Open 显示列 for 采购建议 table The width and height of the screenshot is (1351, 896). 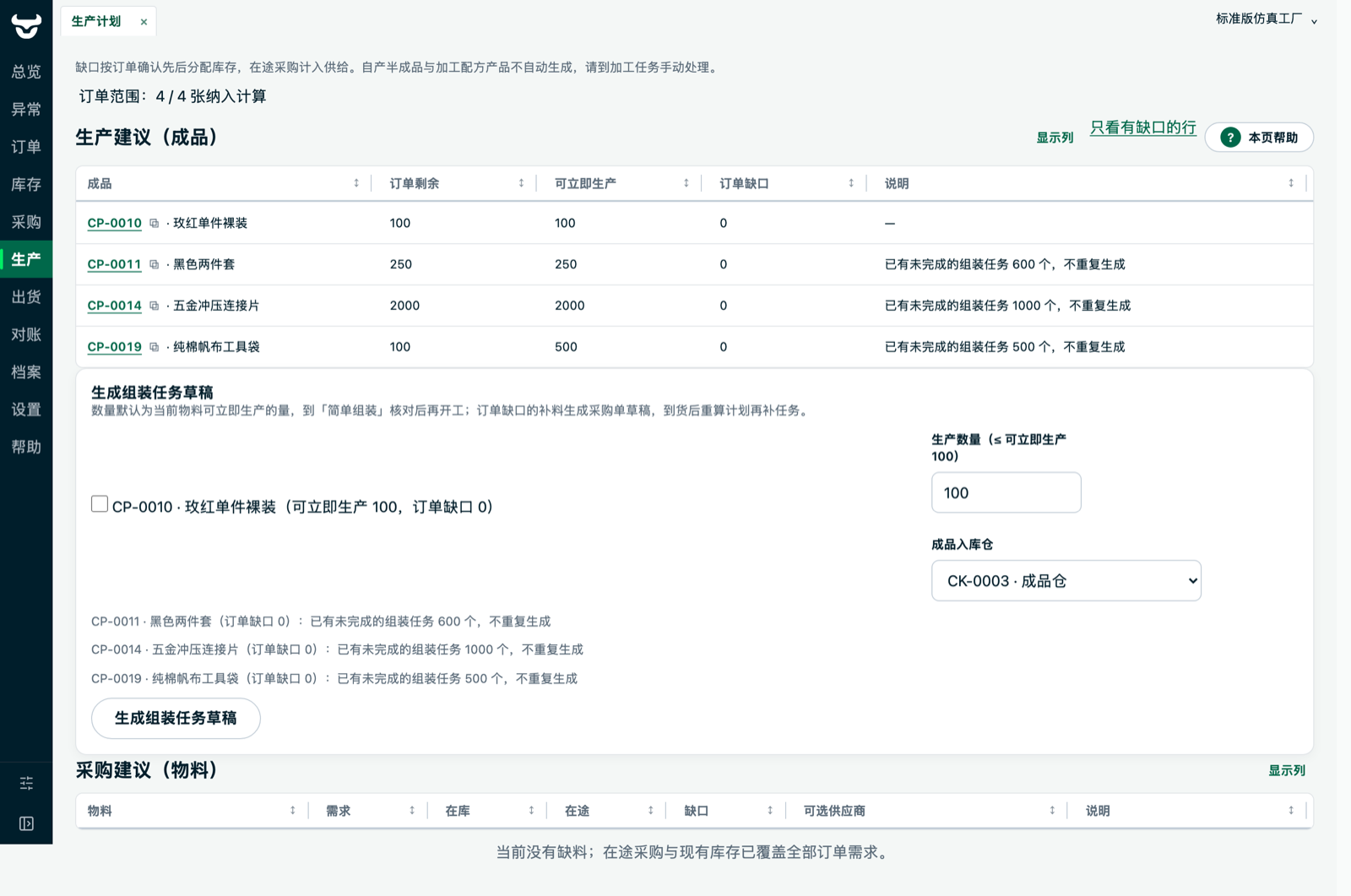click(1287, 770)
